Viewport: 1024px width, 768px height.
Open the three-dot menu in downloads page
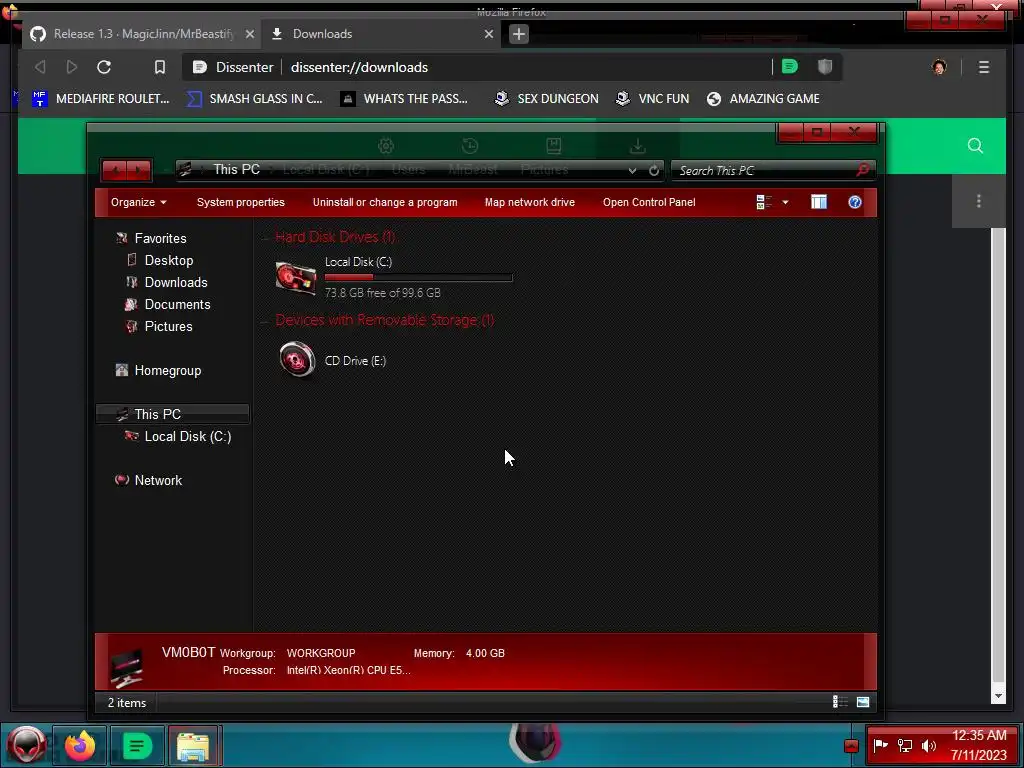(978, 201)
